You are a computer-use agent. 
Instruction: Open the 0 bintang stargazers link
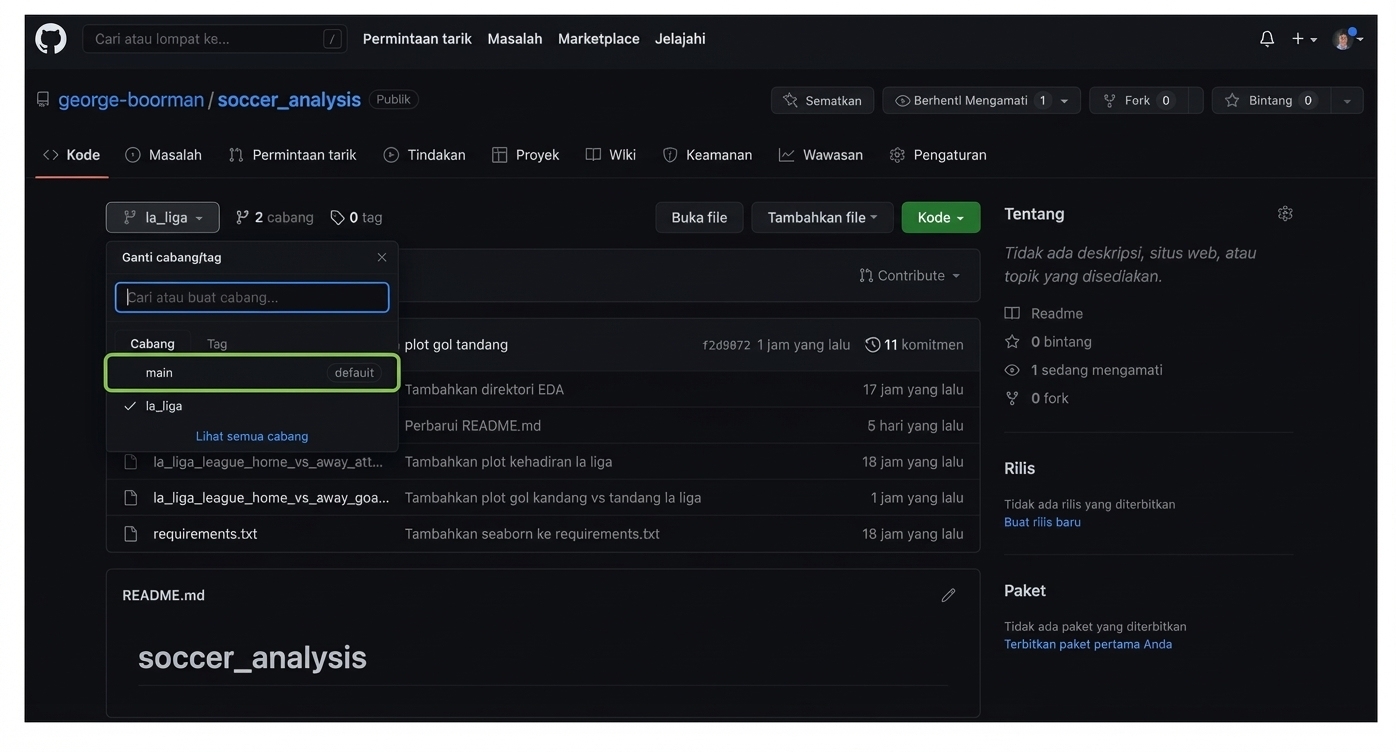(x=1048, y=341)
